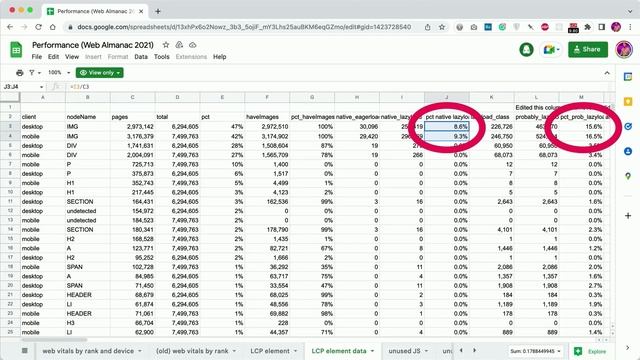Click the HEADER cell in row 21
The height and width of the screenshot is (360, 640).
[x=87, y=295]
